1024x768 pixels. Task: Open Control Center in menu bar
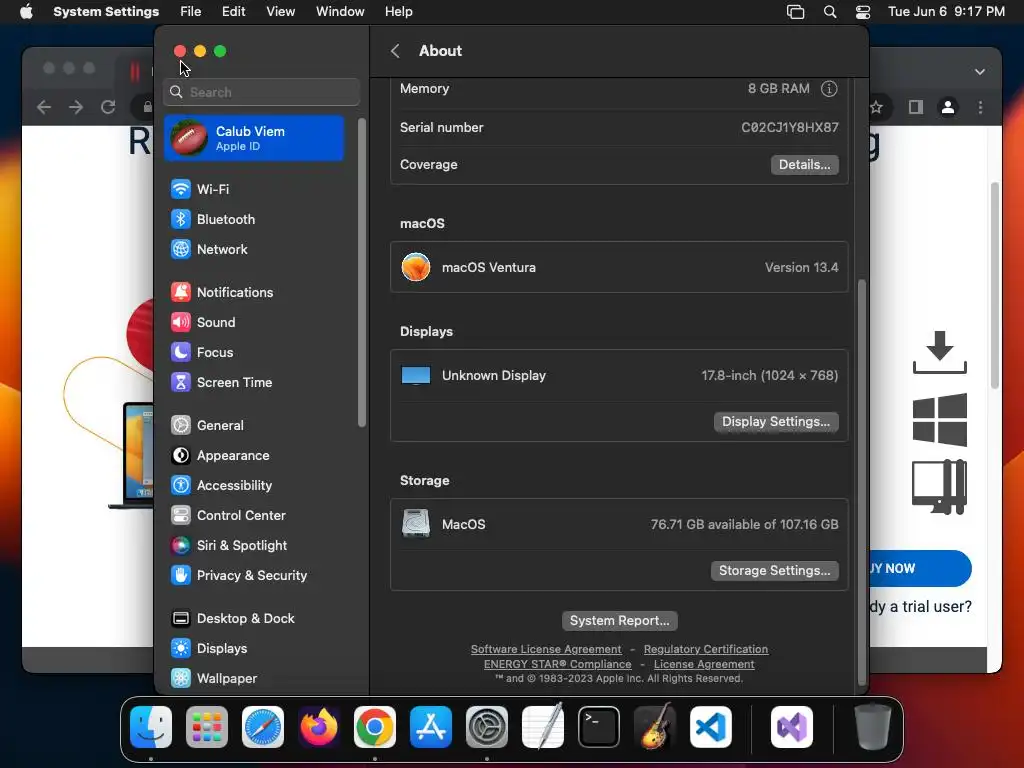pos(863,12)
